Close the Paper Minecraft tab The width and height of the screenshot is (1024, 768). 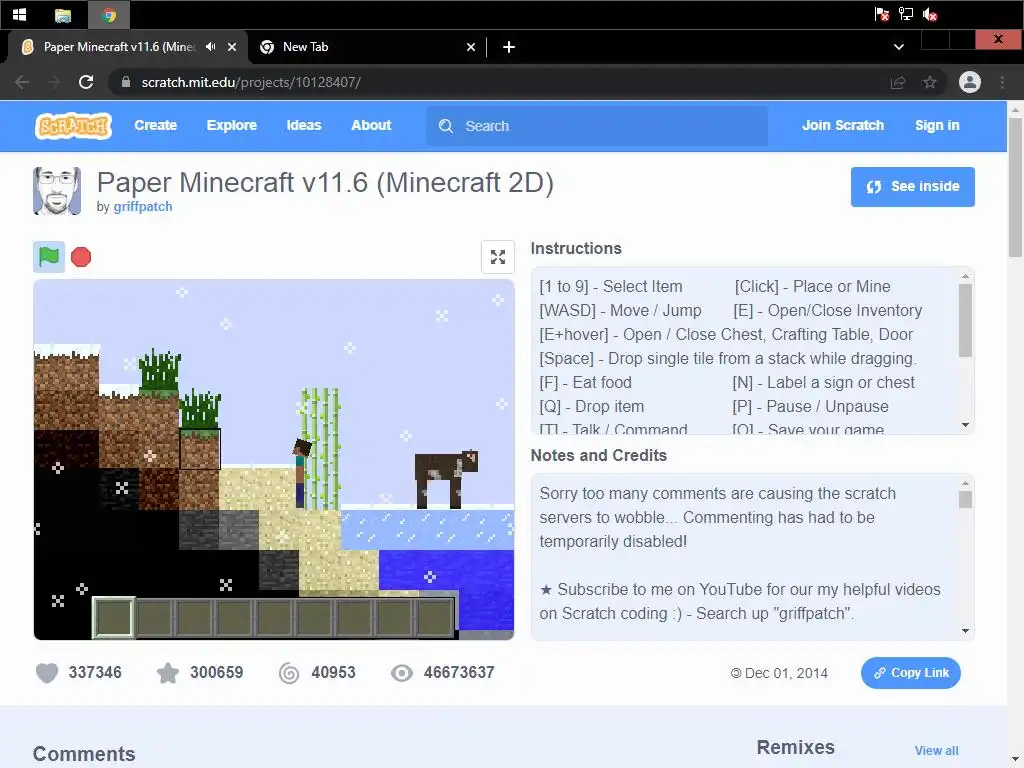coord(232,47)
